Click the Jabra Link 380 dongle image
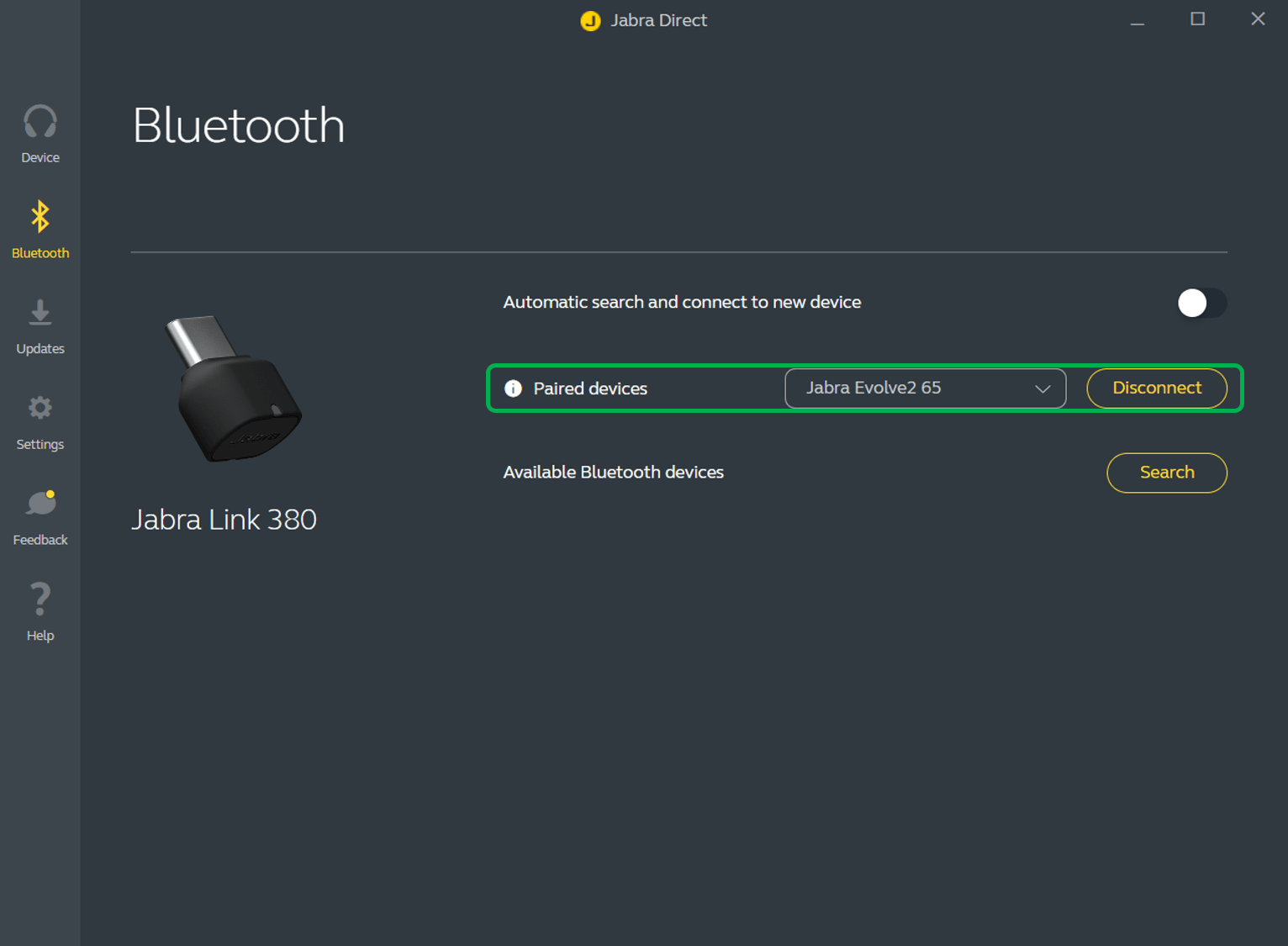Image resolution: width=1288 pixels, height=946 pixels. click(233, 388)
